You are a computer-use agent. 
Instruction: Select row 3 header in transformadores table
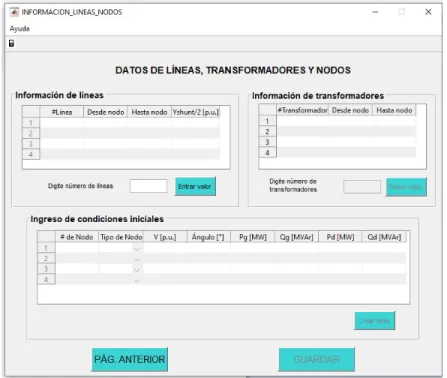point(267,142)
